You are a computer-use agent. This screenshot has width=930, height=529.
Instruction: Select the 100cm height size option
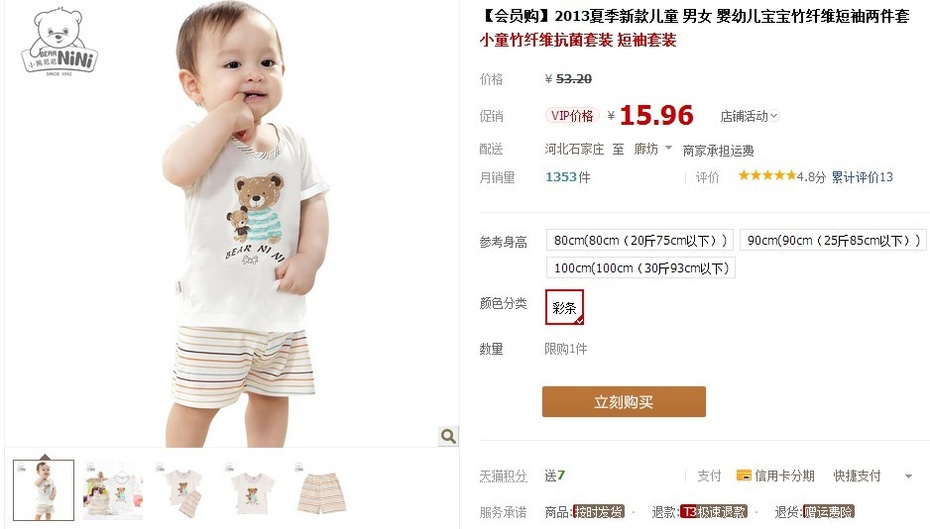[x=641, y=268]
